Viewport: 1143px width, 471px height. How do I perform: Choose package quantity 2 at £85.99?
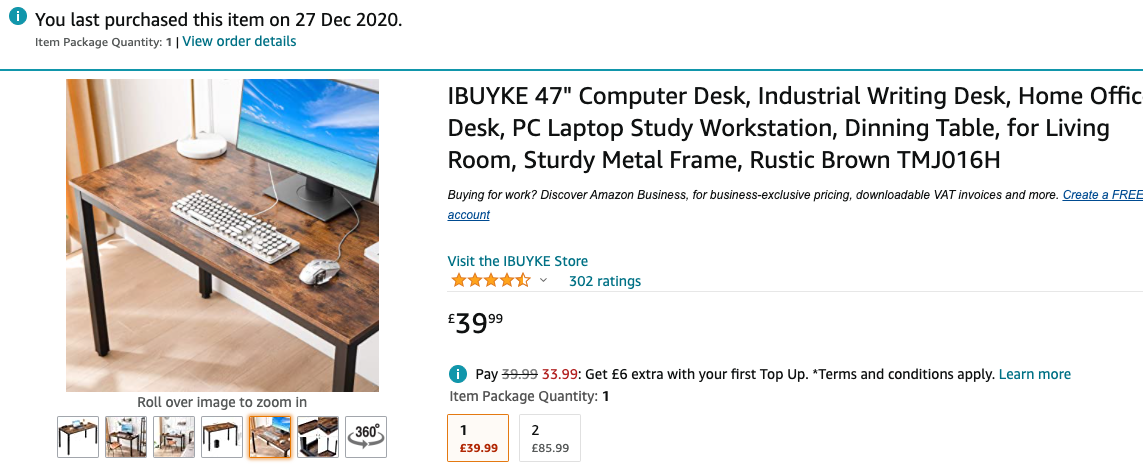tap(550, 438)
